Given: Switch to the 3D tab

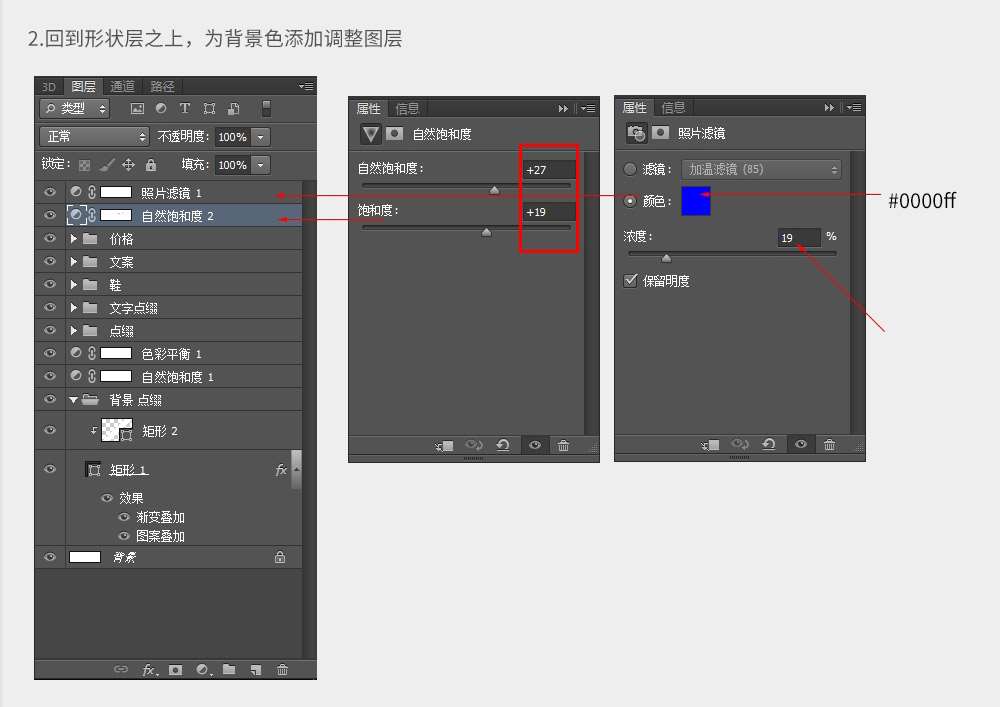Looking at the screenshot, I should (49, 86).
